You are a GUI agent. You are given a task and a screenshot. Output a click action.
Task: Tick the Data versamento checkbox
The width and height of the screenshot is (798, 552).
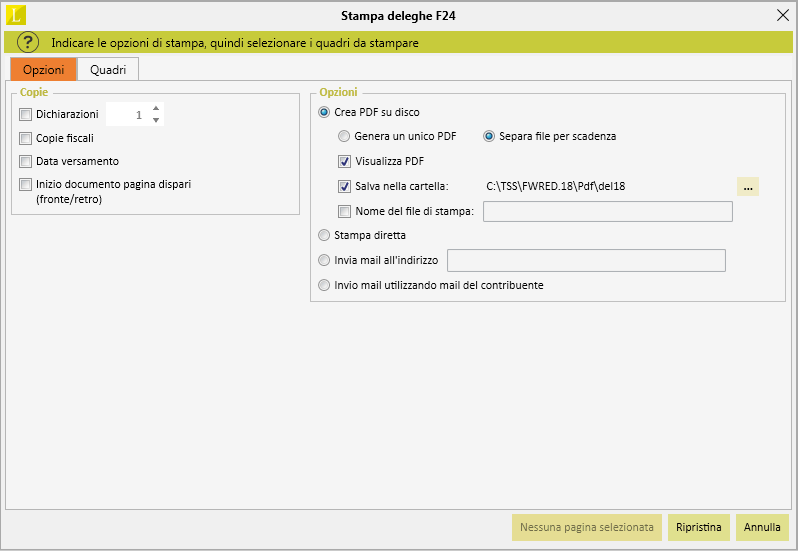click(25, 161)
